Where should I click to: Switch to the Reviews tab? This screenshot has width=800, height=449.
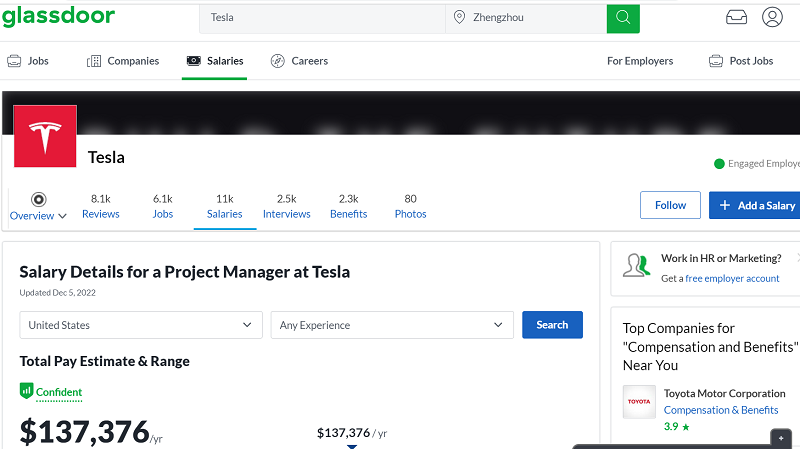coord(100,206)
